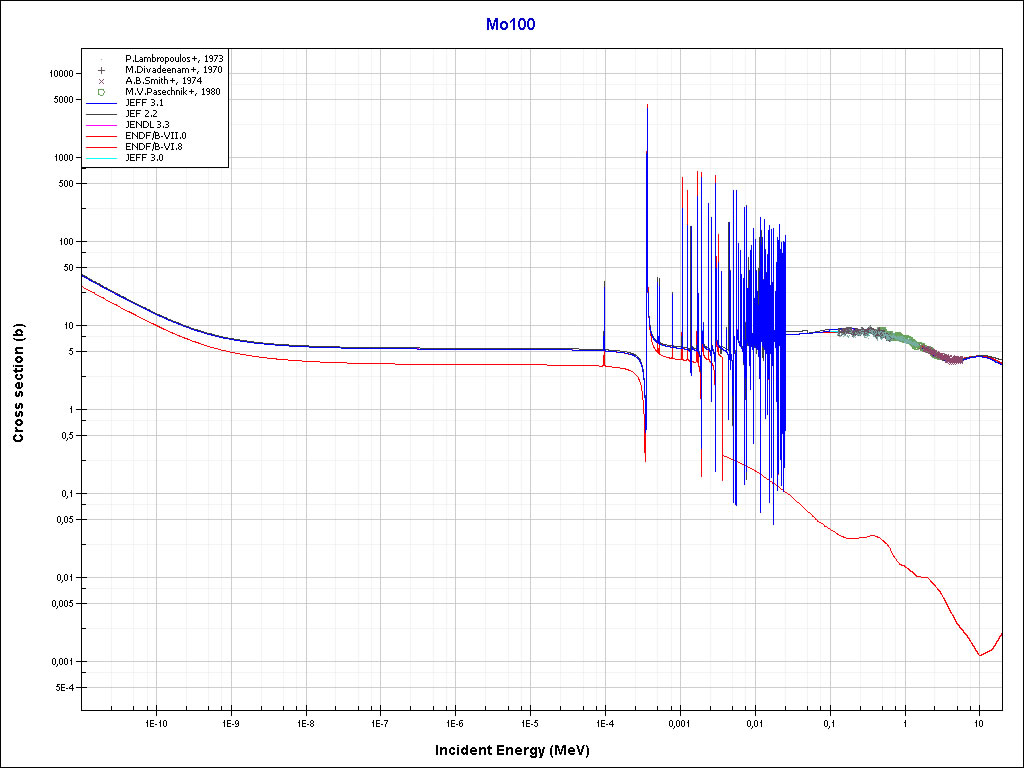Select the JEF 2.2 legend label
This screenshot has width=1024, height=768.
click(x=144, y=114)
